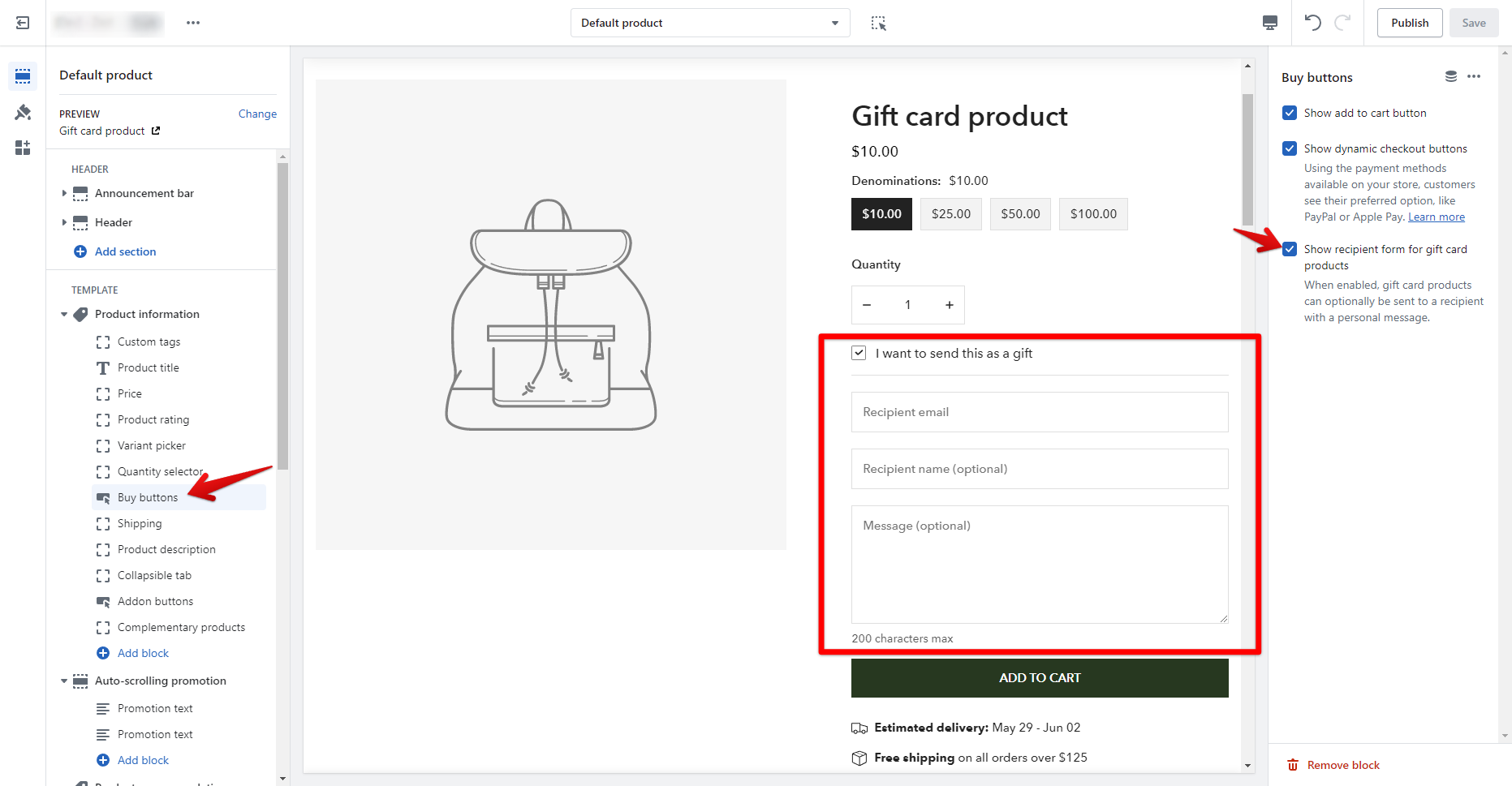1512x786 pixels.
Task: Click the exit editor icon
Action: coord(23,23)
